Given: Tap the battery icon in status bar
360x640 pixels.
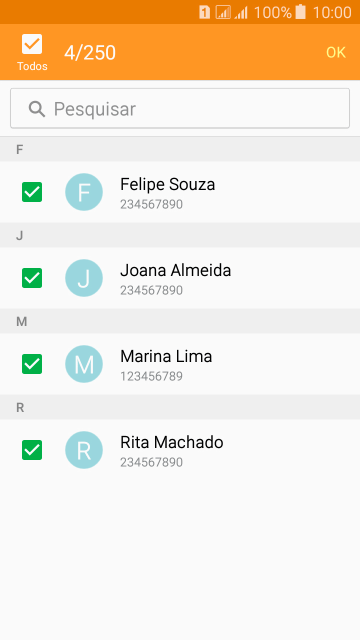Looking at the screenshot, I should coord(300,12).
